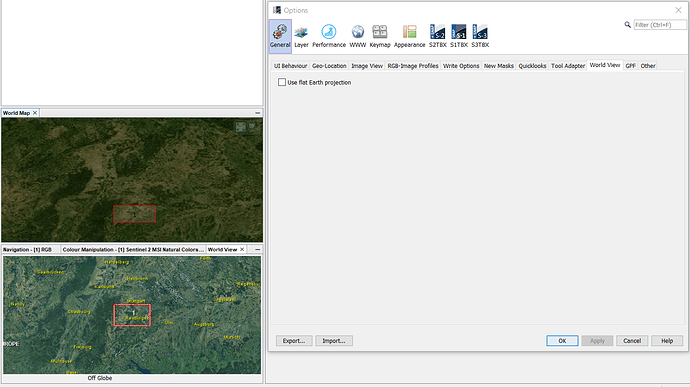The width and height of the screenshot is (690, 387).
Task: Confirm options with OK button
Action: (x=562, y=341)
